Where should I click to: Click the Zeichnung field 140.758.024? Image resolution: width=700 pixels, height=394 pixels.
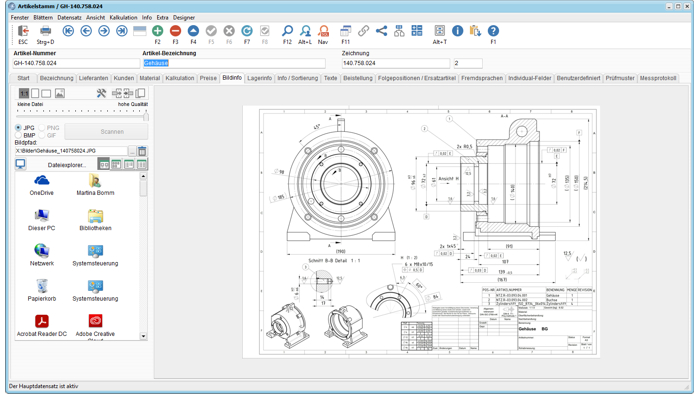pyautogui.click(x=396, y=63)
